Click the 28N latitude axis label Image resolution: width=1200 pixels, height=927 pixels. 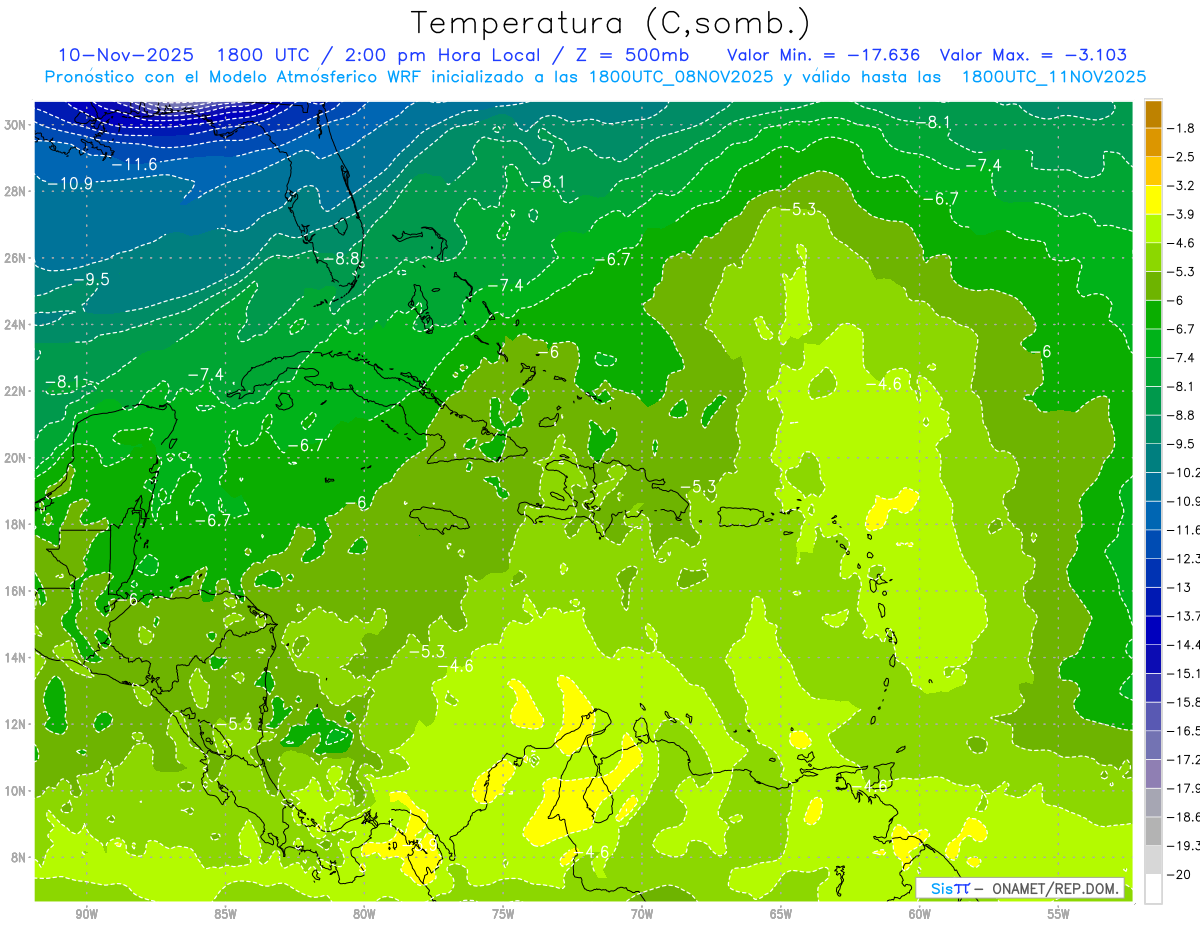click(15, 192)
